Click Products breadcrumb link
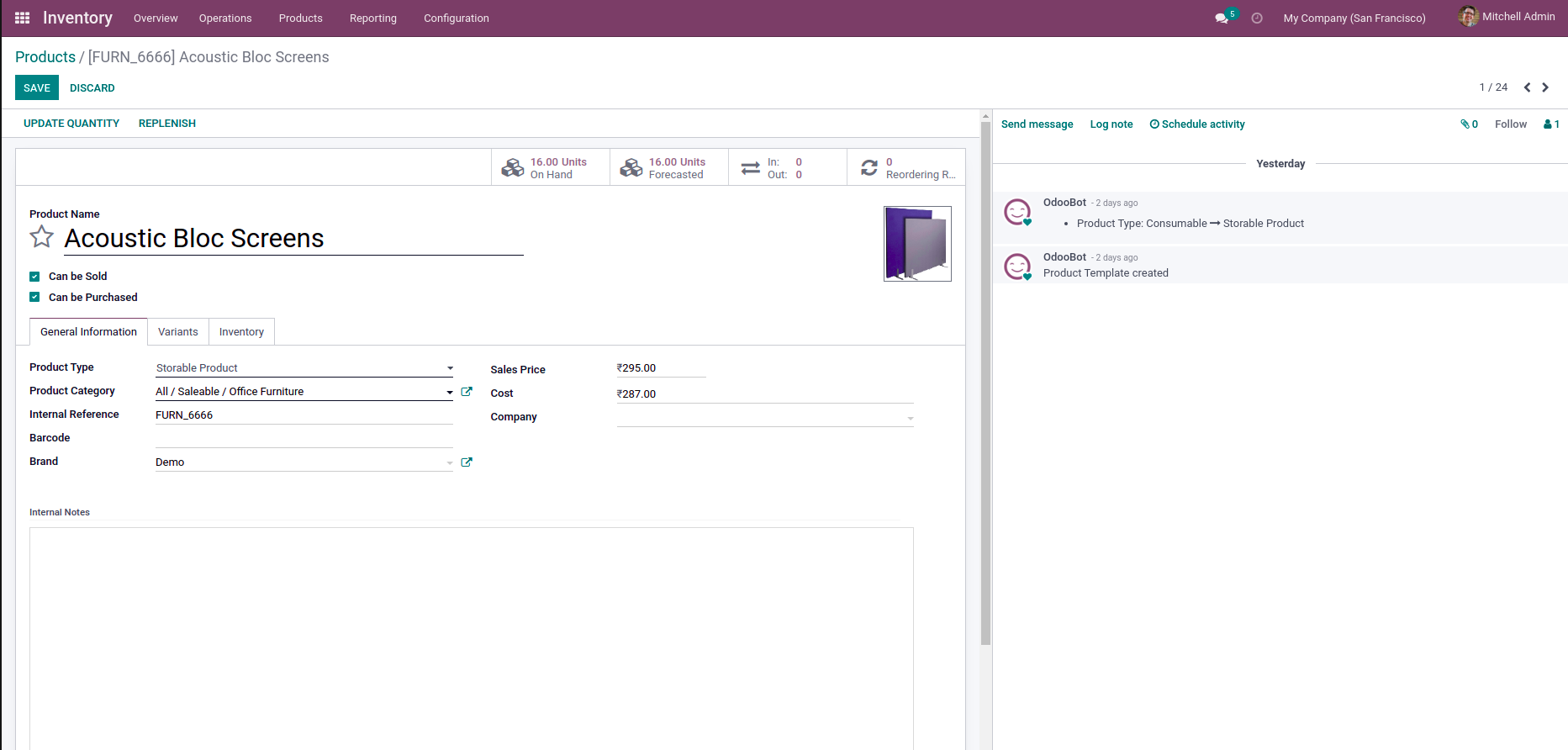This screenshot has height=750, width=1568. pos(45,57)
